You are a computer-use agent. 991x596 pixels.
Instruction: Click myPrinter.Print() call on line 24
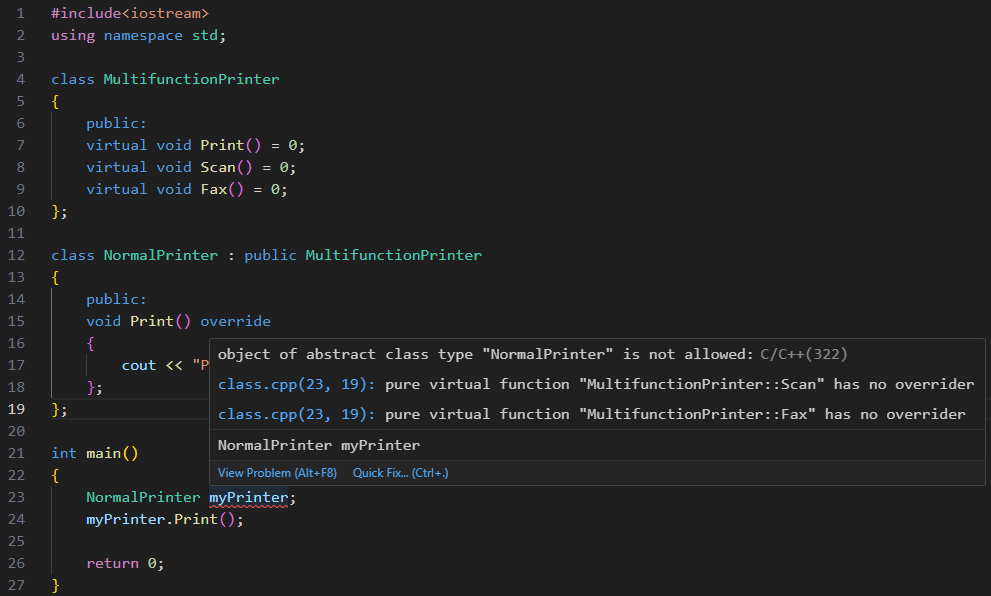[x=164, y=520]
